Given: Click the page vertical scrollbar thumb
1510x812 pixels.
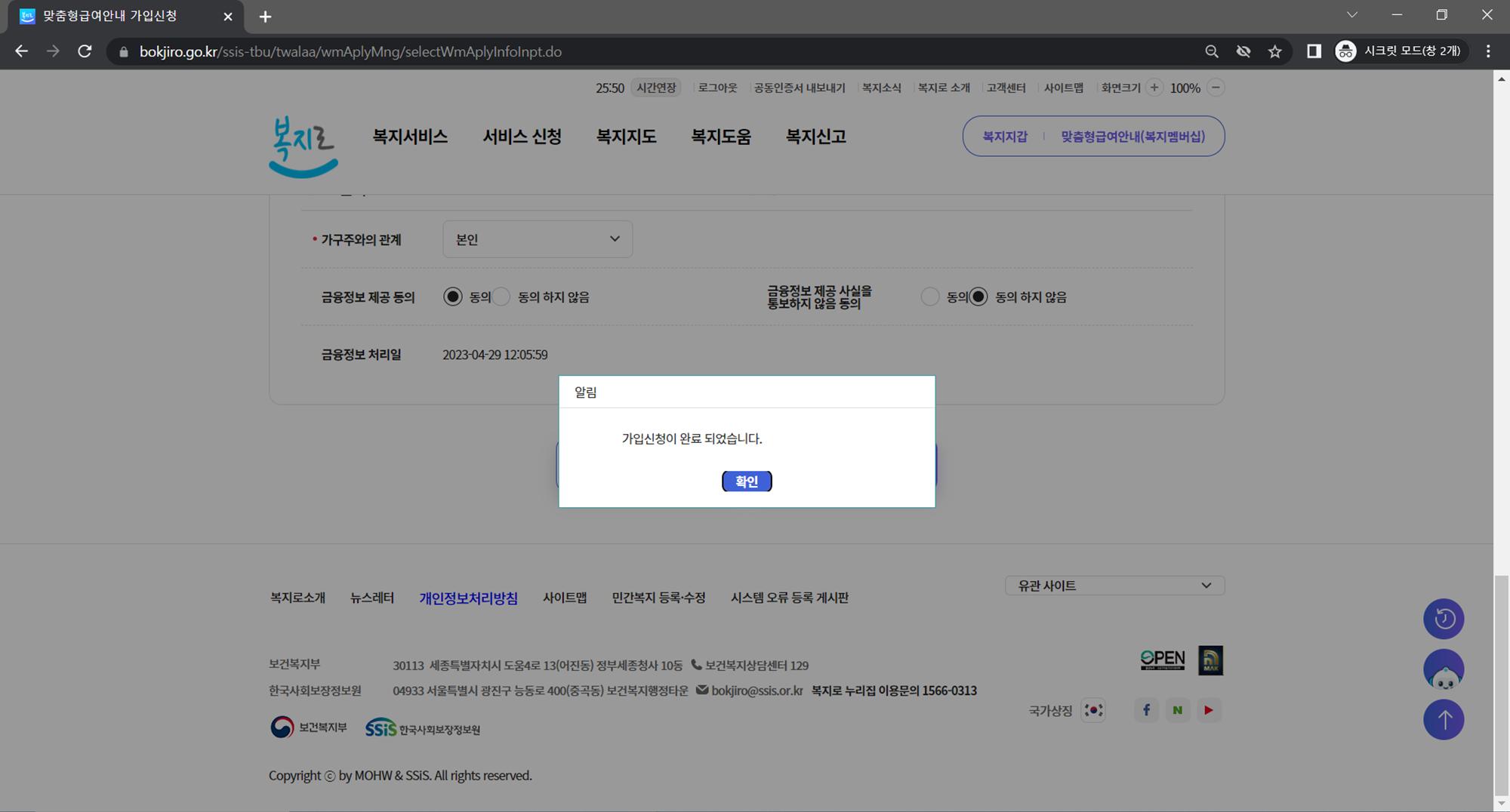Looking at the screenshot, I should point(1501,684).
